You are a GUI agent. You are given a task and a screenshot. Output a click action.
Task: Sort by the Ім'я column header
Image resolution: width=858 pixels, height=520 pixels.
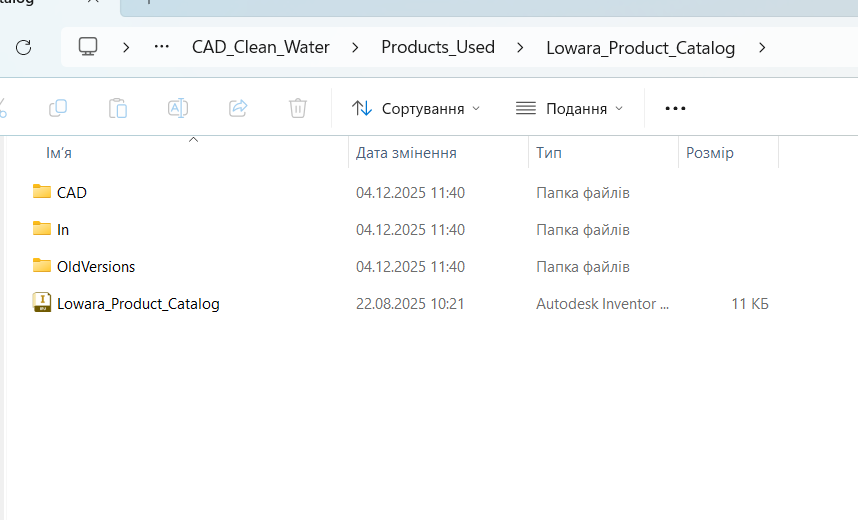click(x=59, y=153)
